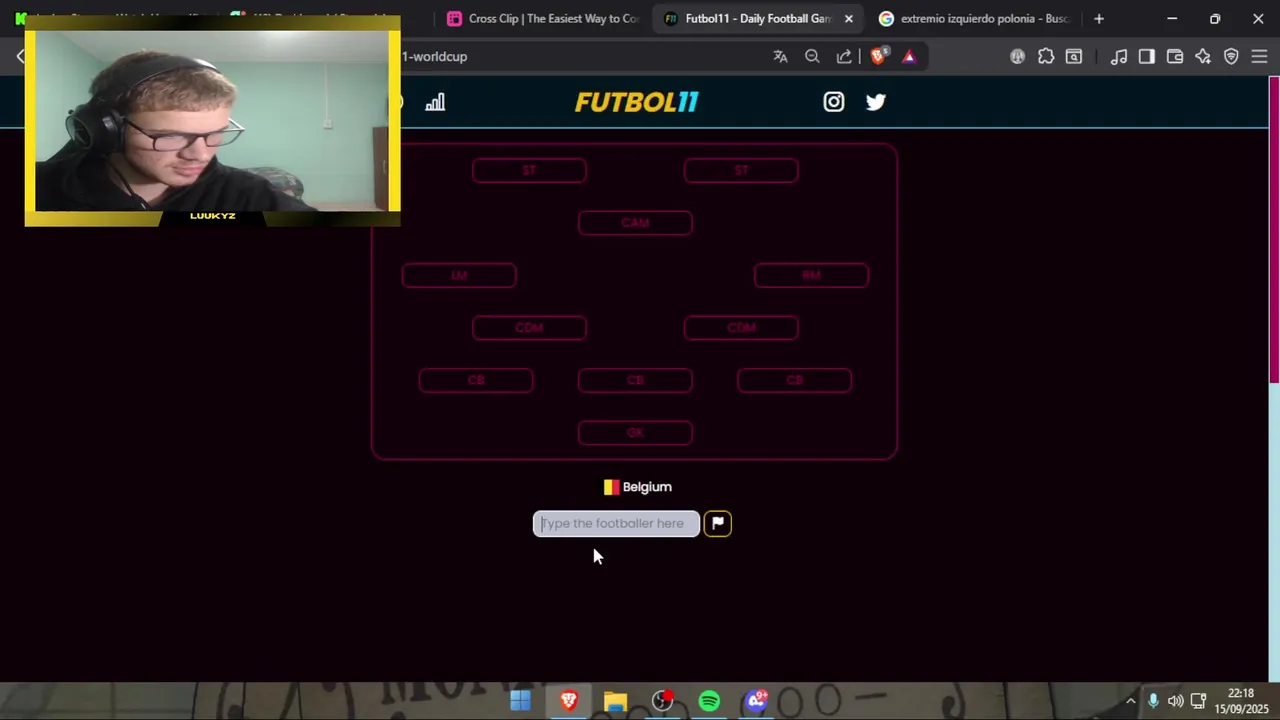
Task: Select the right CB position slot
Action: coord(794,380)
